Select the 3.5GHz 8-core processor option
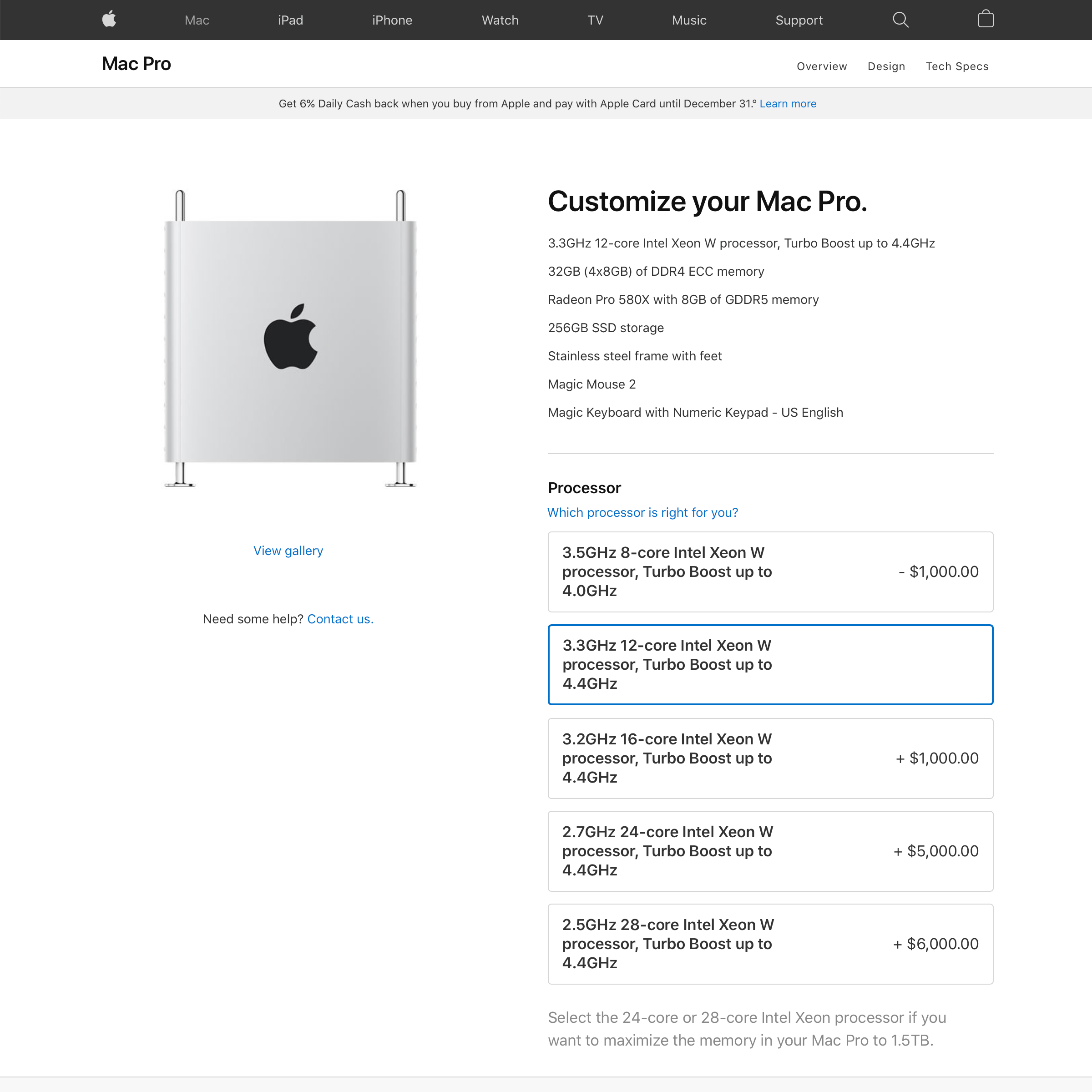The width and height of the screenshot is (1092, 1092). (x=770, y=571)
